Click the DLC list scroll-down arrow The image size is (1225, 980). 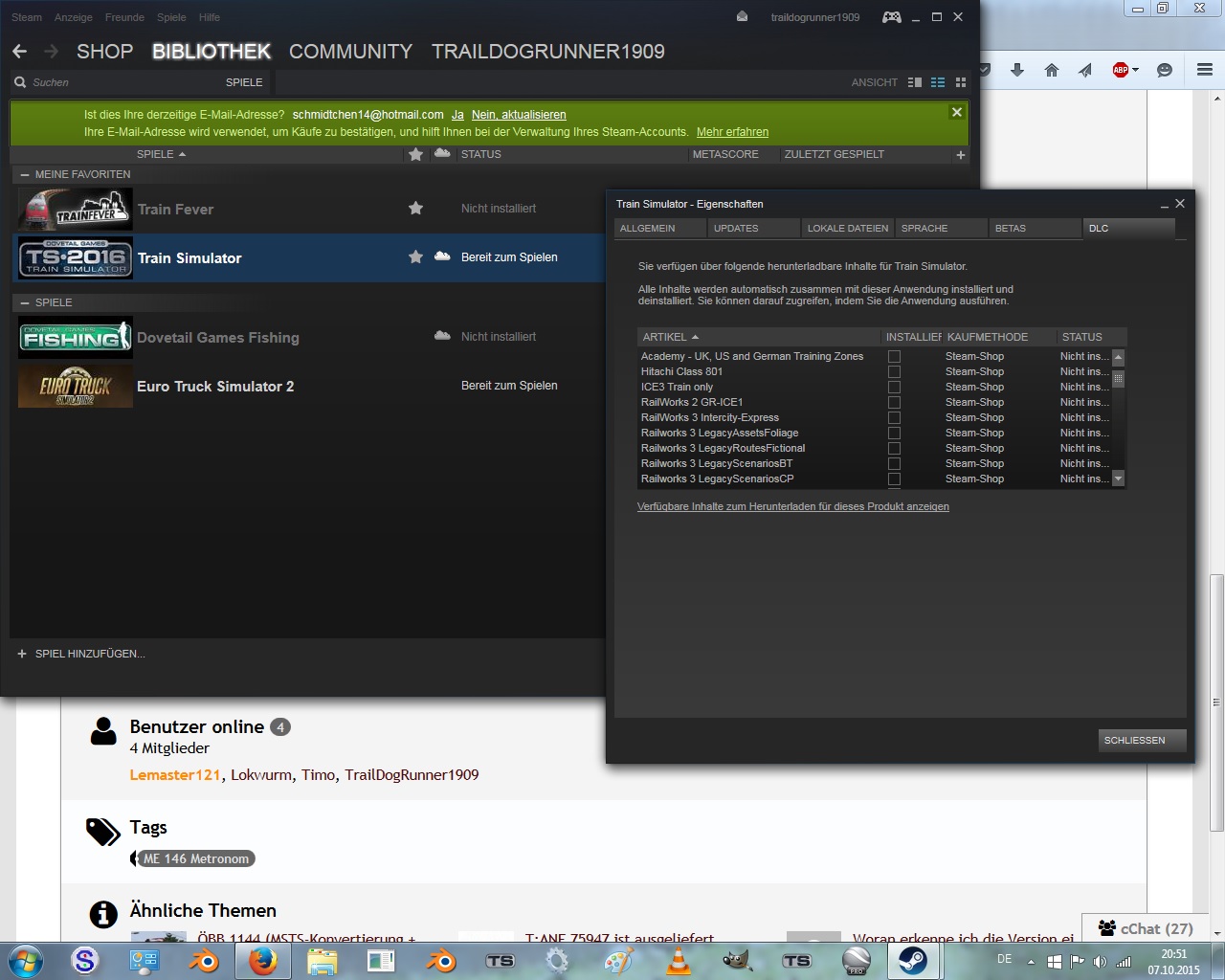pos(1118,479)
